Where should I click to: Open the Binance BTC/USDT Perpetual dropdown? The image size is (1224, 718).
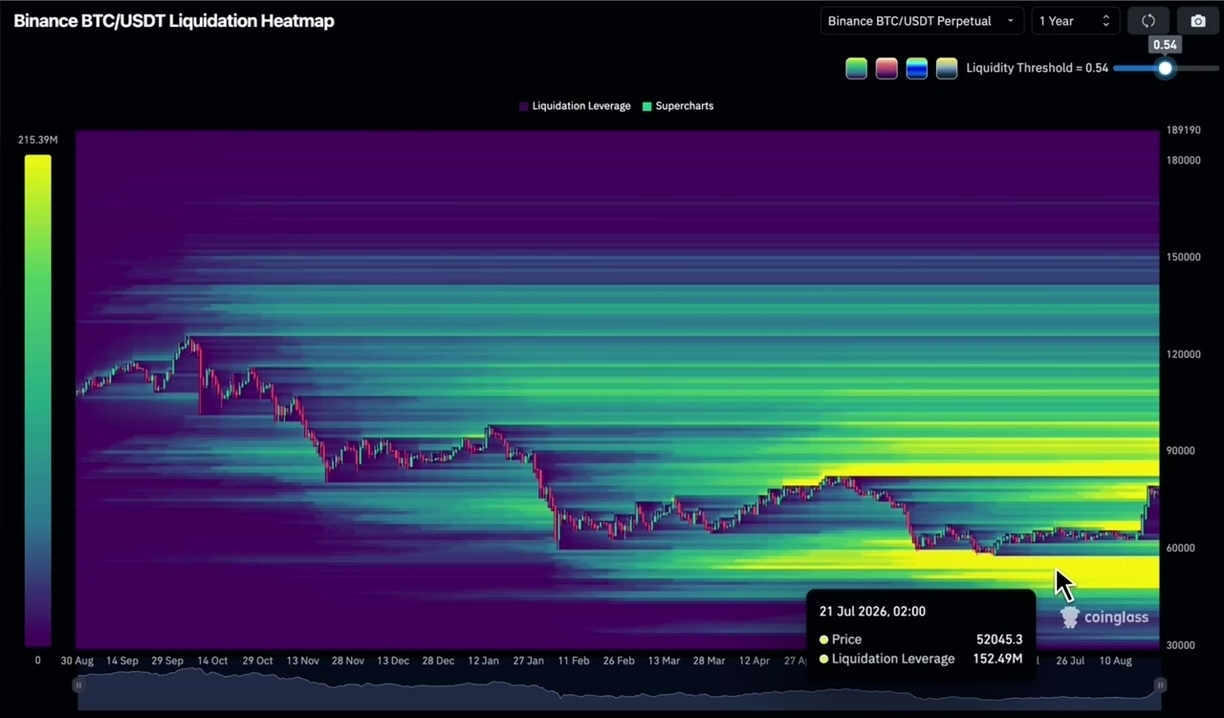pyautogui.click(x=921, y=21)
